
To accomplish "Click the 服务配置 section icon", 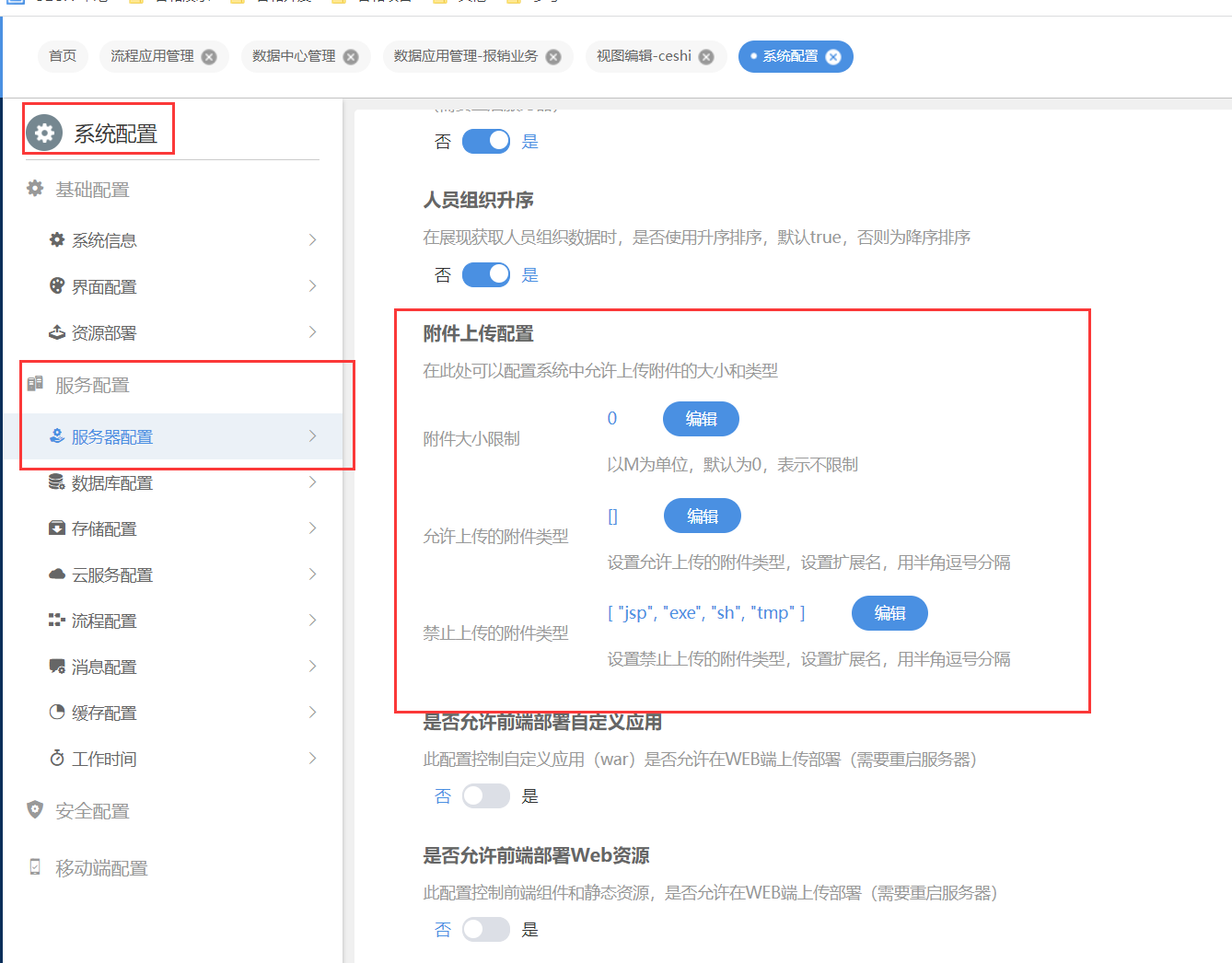I will [x=35, y=384].
